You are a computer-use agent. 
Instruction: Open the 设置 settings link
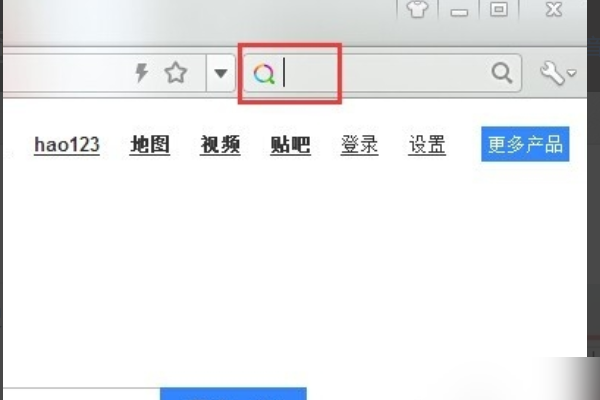pyautogui.click(x=427, y=145)
